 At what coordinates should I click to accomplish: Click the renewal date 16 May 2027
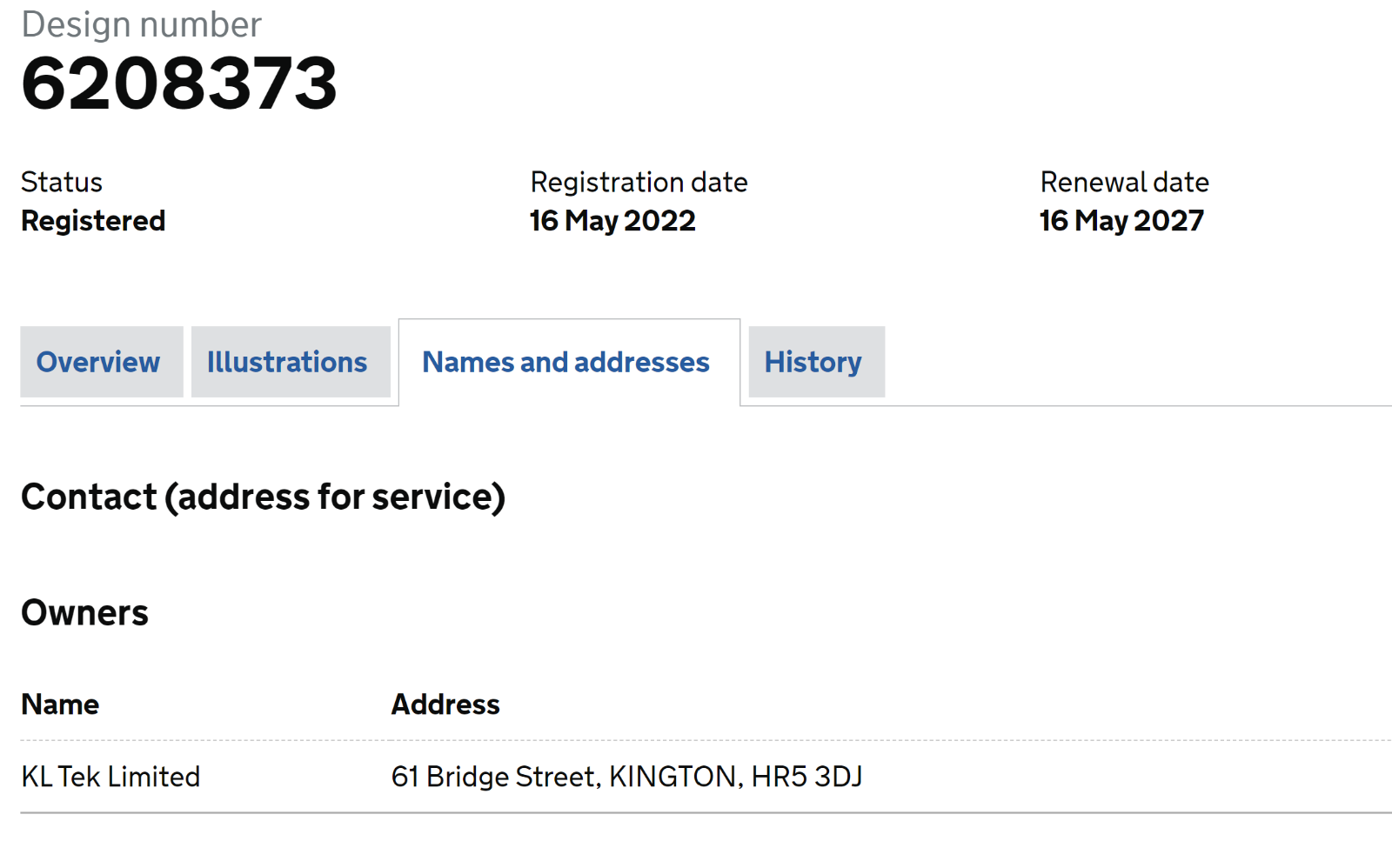(x=1121, y=221)
